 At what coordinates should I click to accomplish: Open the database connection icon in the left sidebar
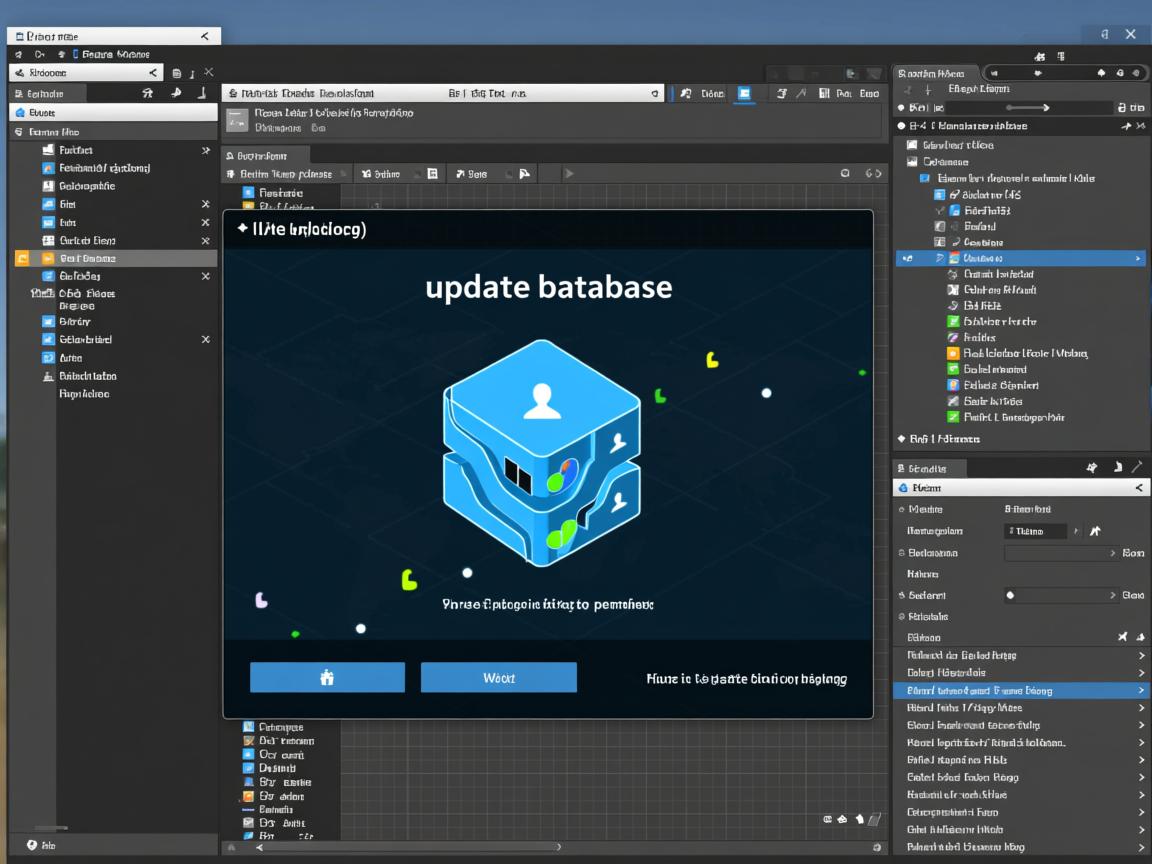[21, 112]
